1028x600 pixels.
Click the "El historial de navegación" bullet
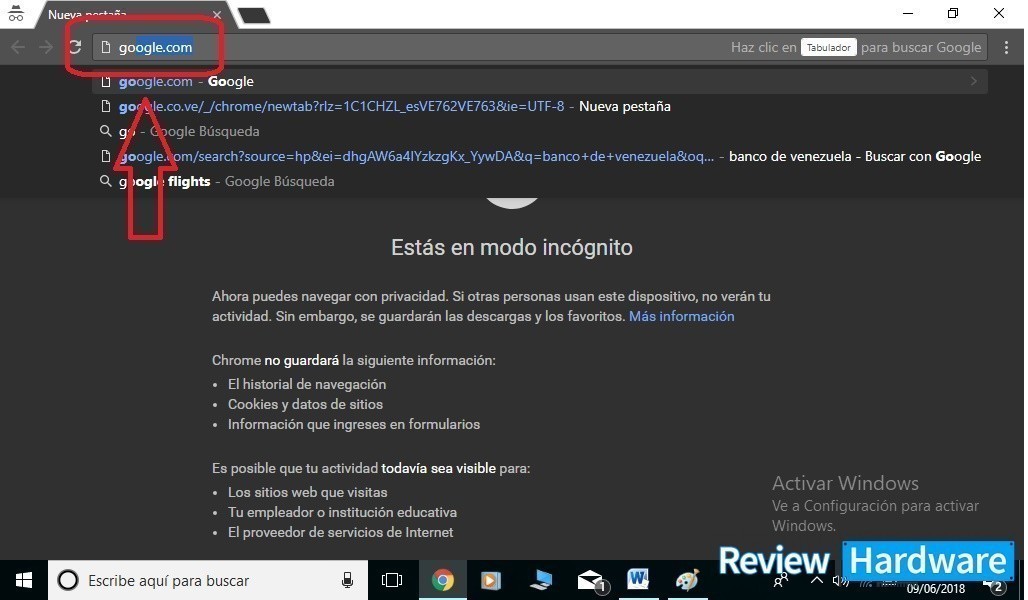307,384
